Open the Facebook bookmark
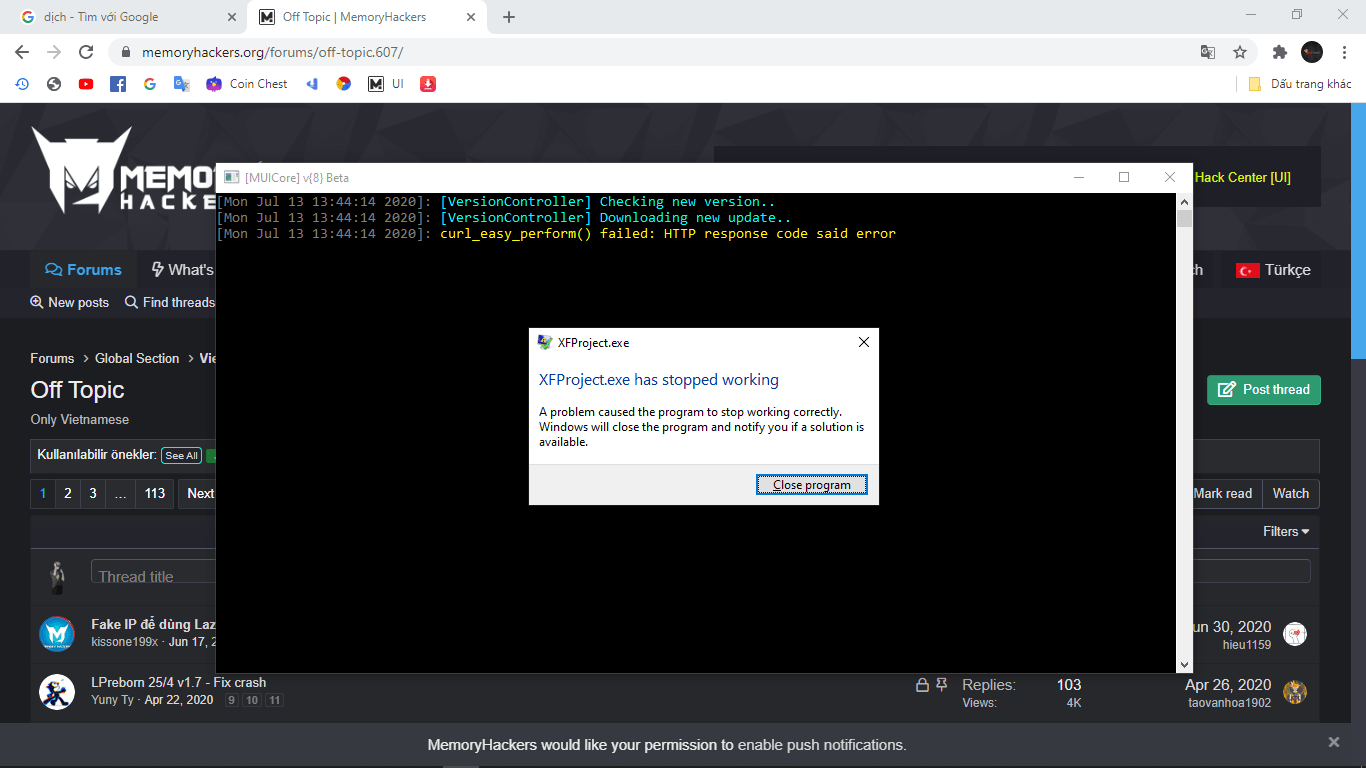1366x768 pixels. [118, 84]
